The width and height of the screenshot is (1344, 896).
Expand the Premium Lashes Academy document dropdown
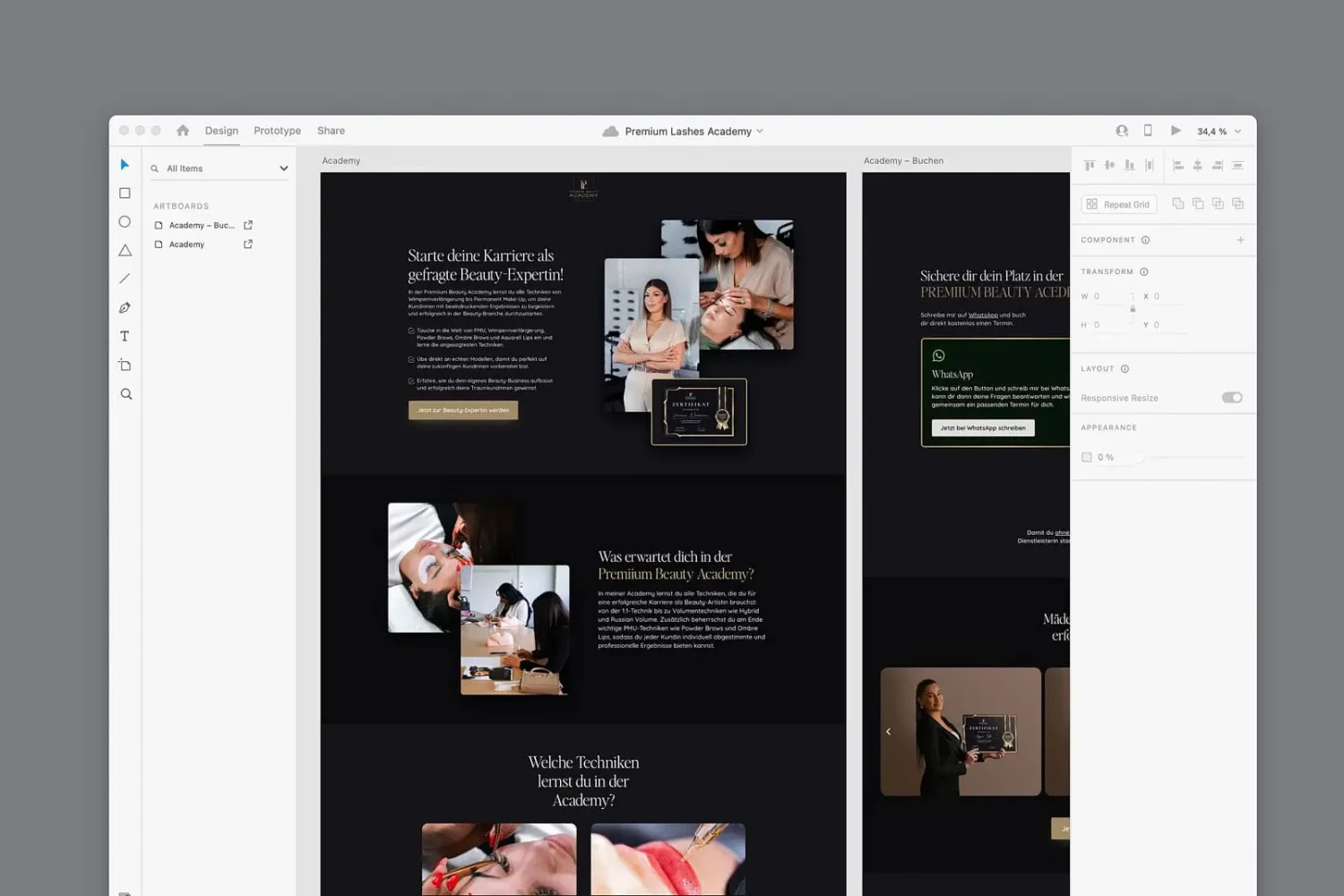(760, 131)
